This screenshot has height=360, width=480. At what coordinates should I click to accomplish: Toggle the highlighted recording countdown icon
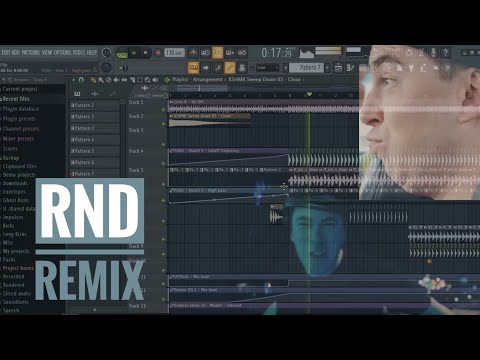pyautogui.click(x=217, y=53)
